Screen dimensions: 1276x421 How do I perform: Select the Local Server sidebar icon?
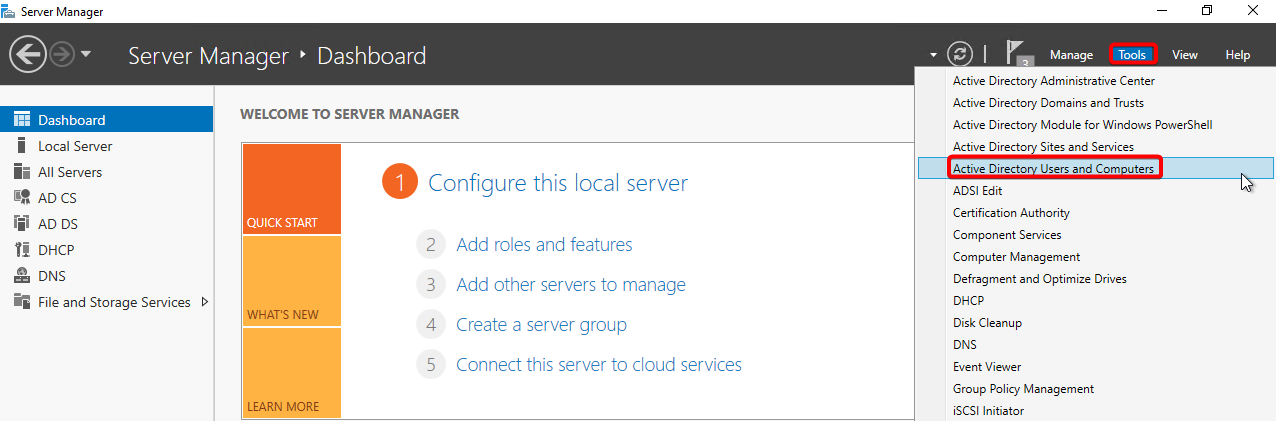(x=22, y=146)
